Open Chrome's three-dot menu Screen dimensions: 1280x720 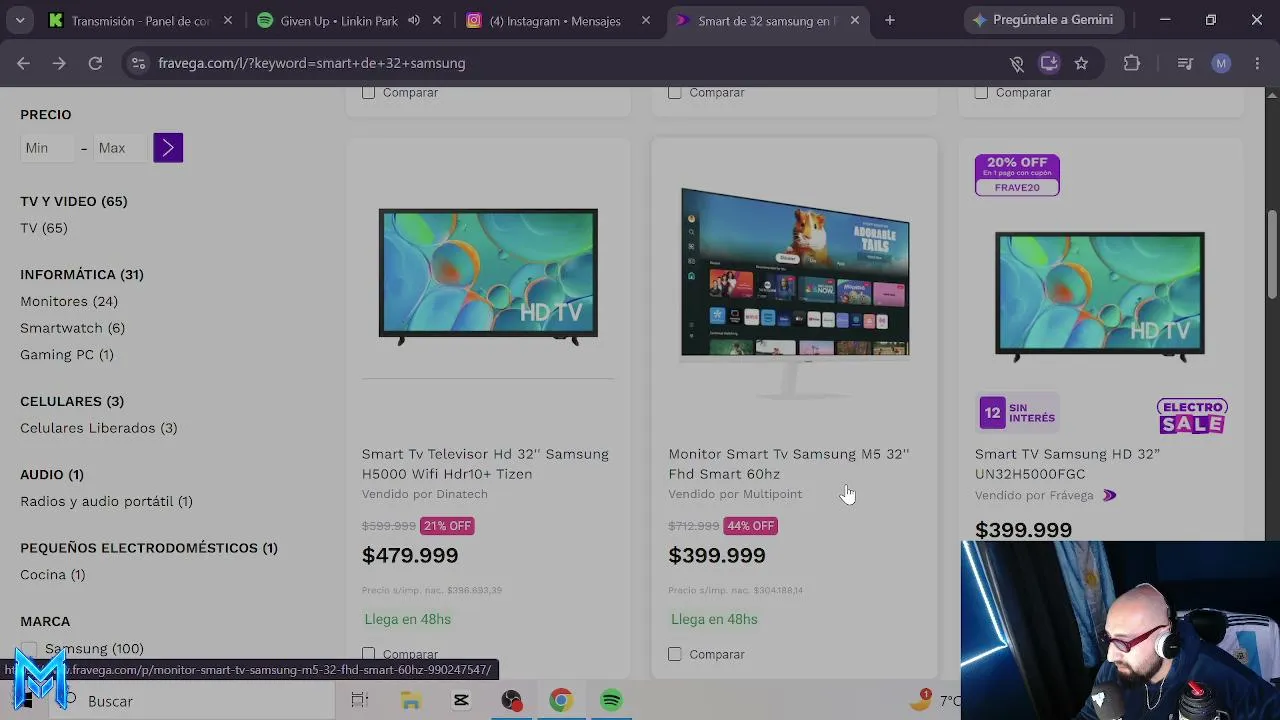click(1255, 63)
